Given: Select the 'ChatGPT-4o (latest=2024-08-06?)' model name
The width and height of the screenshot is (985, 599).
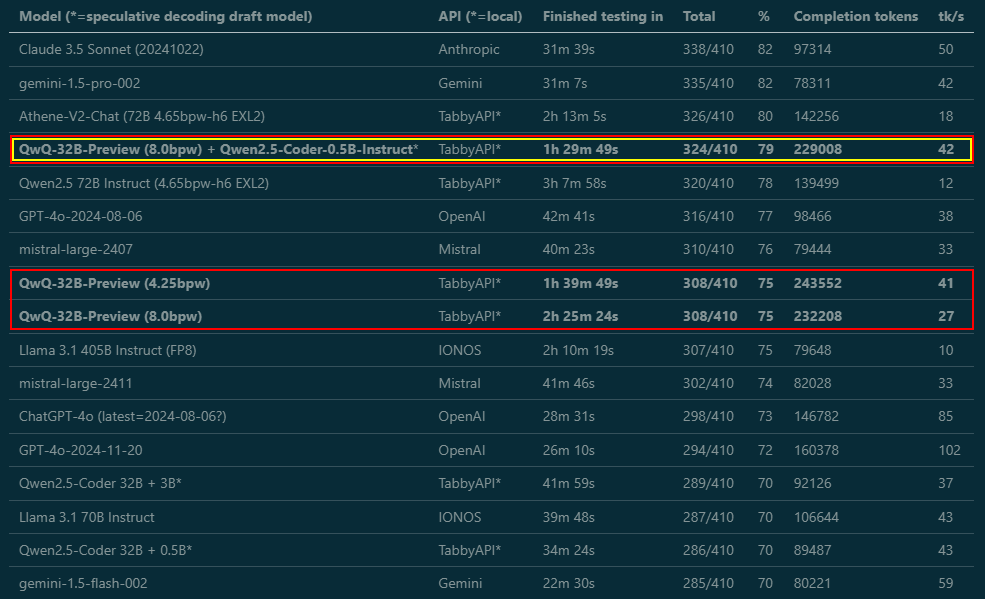Looking at the screenshot, I should pyautogui.click(x=122, y=417).
